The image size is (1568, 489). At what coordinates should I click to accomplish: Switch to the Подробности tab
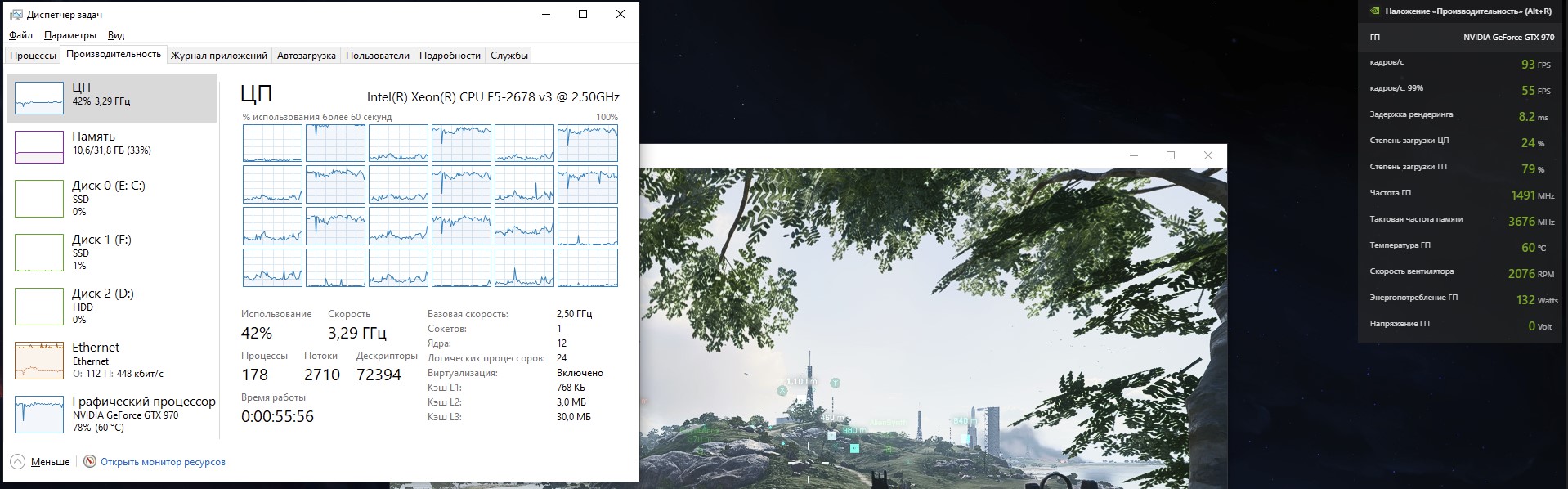[x=450, y=56]
